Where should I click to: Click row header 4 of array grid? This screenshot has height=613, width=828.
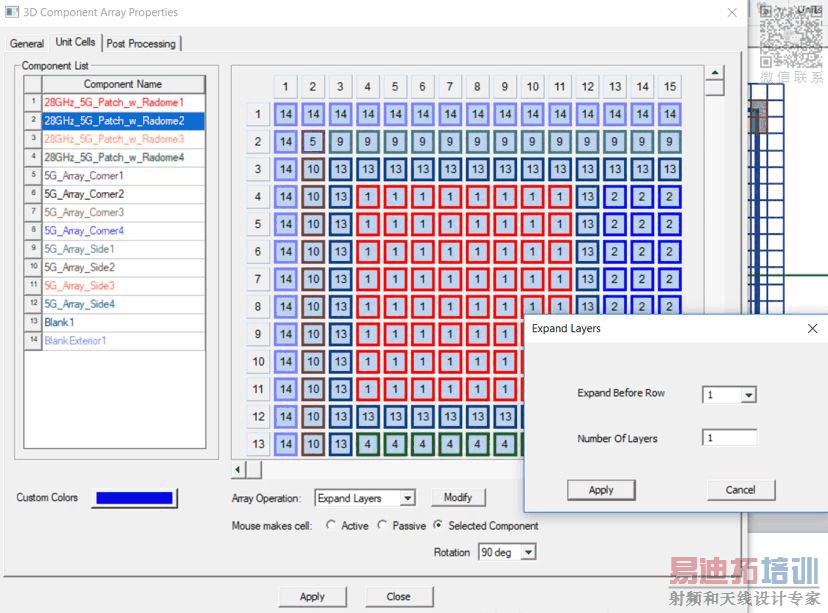pos(258,197)
